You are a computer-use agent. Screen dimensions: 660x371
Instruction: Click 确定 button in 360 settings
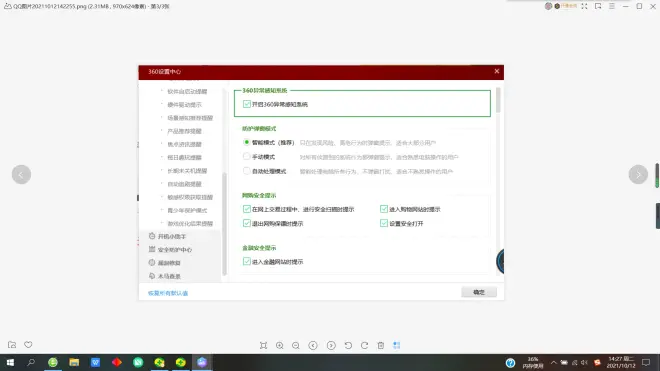[x=479, y=292]
